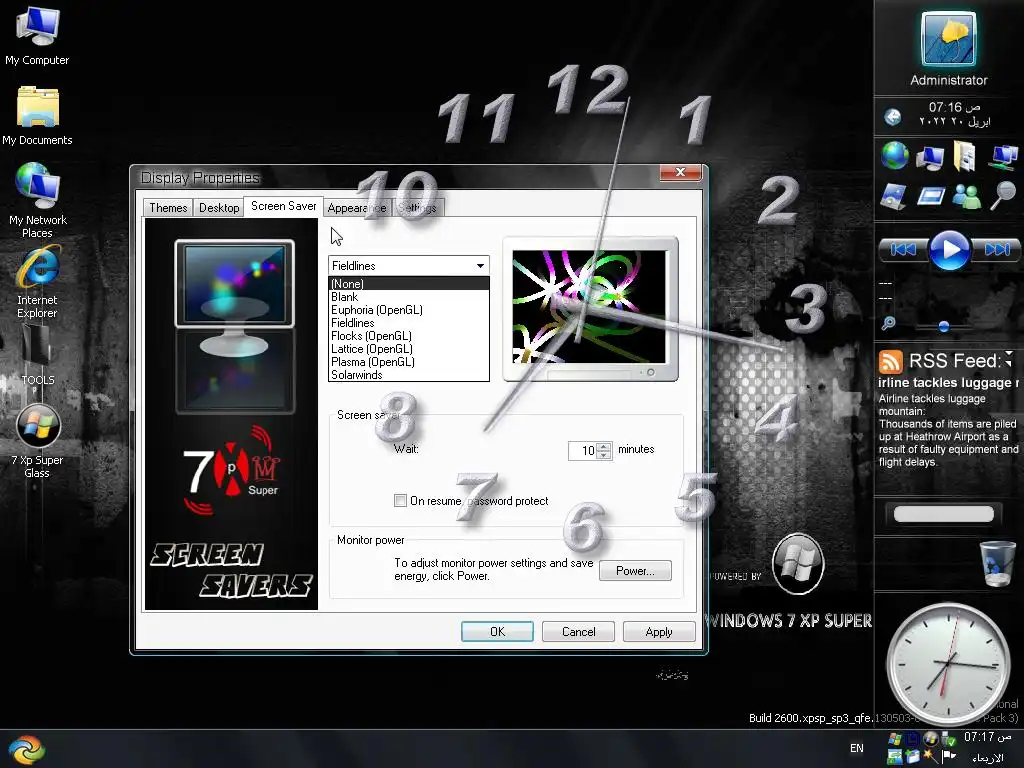The image size is (1024, 768).
Task: Open My Network Places icon
Action: (x=37, y=200)
